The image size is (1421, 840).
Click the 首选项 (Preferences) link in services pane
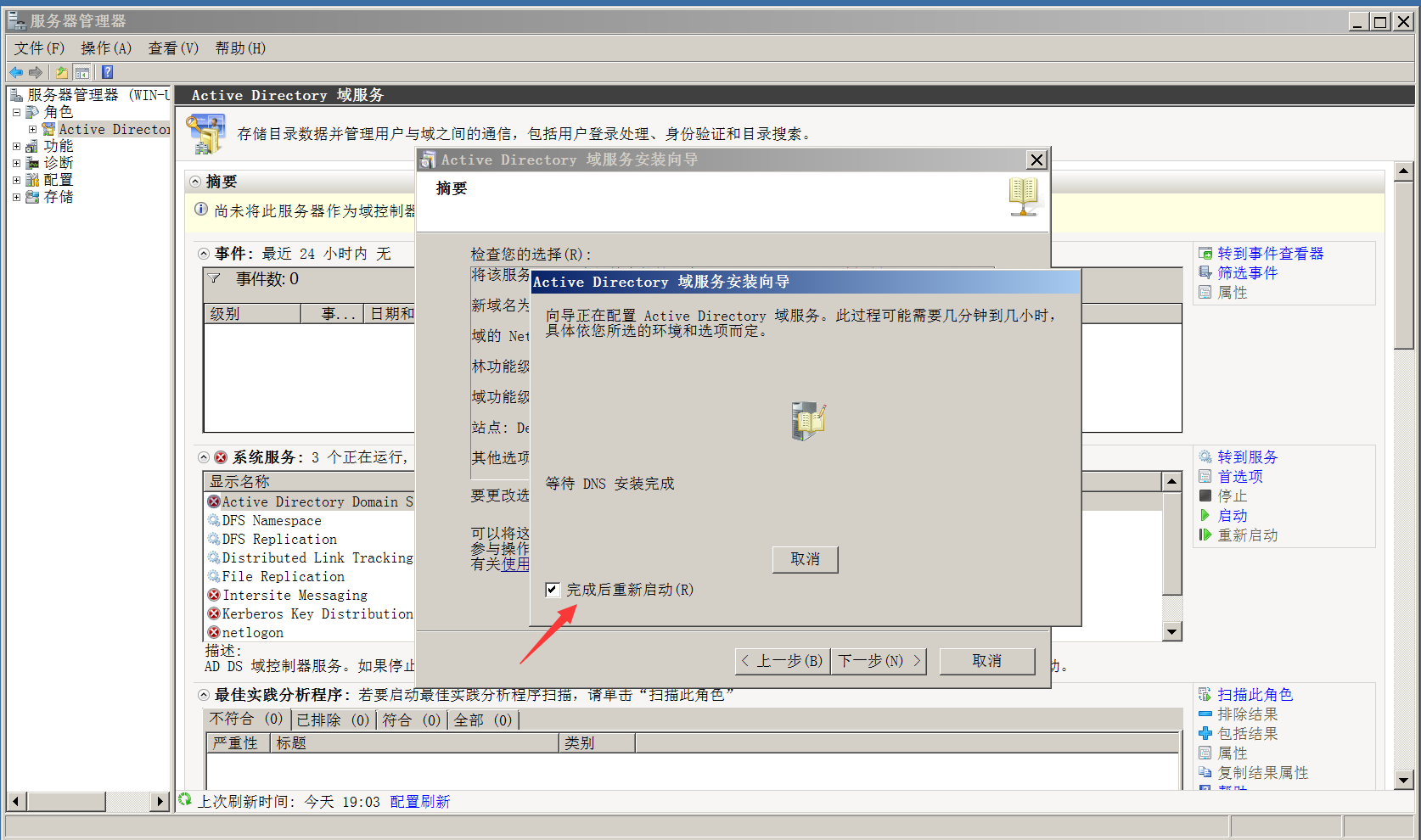[x=1240, y=476]
